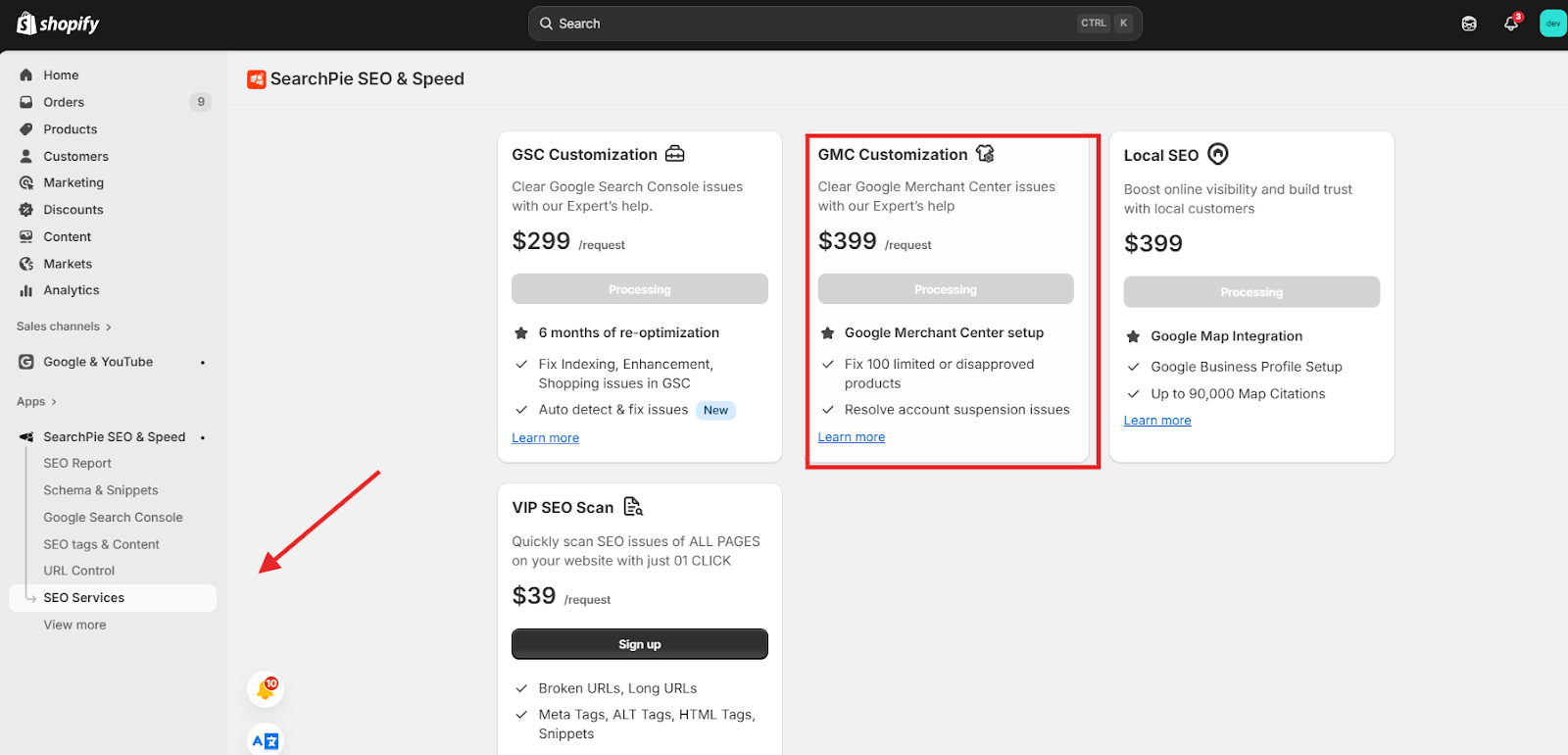Go to Analytics in sidebar
This screenshot has width=1568, height=755.
click(72, 290)
